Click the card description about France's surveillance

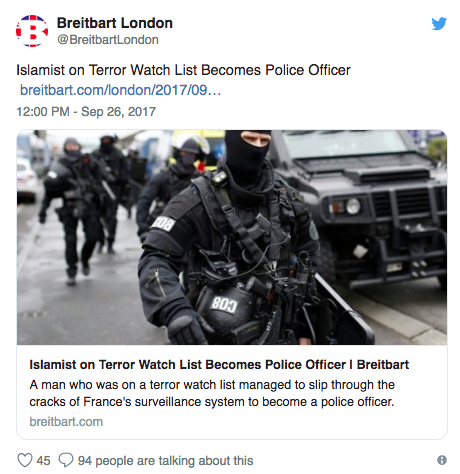(x=212, y=393)
